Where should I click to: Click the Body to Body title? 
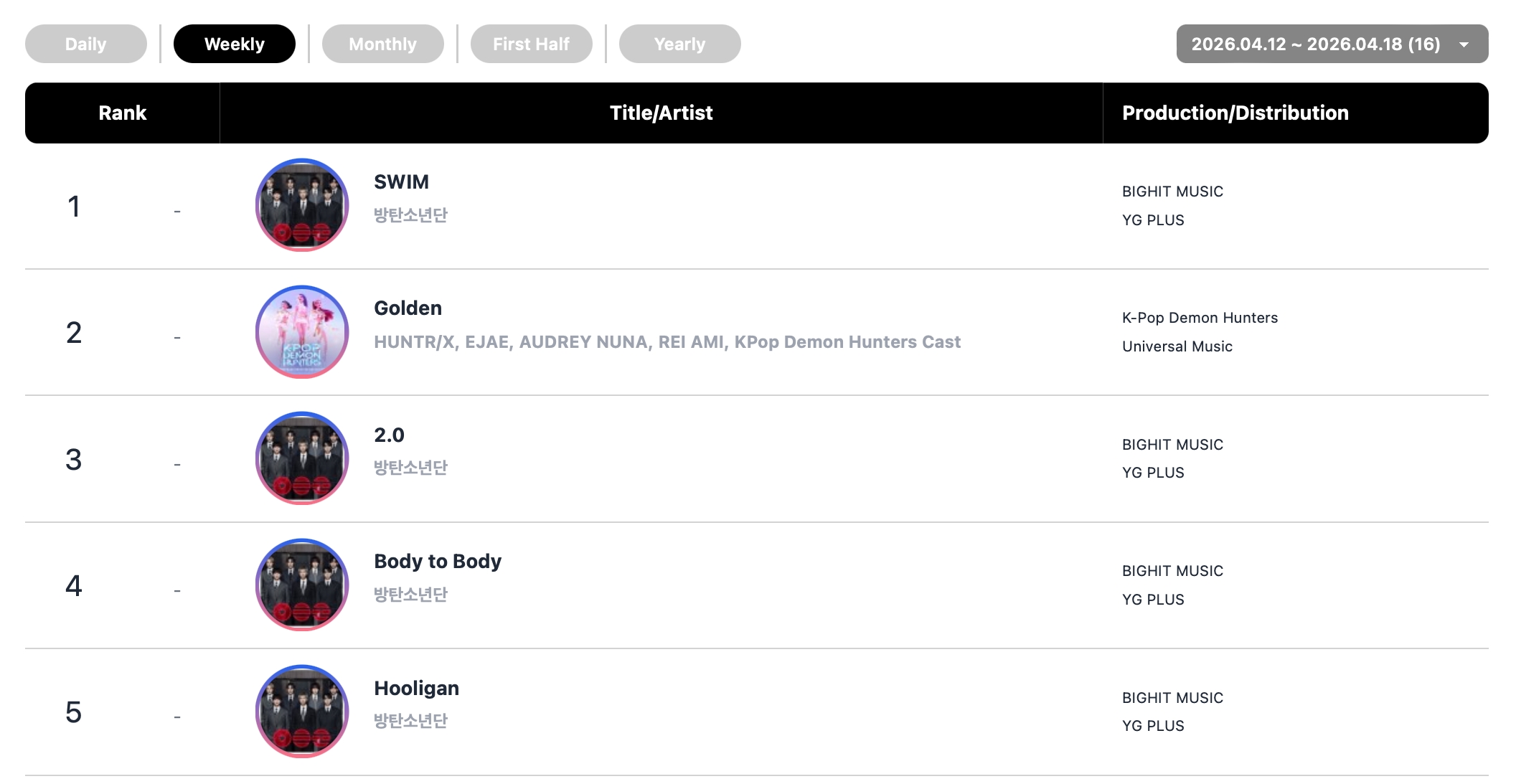438,562
